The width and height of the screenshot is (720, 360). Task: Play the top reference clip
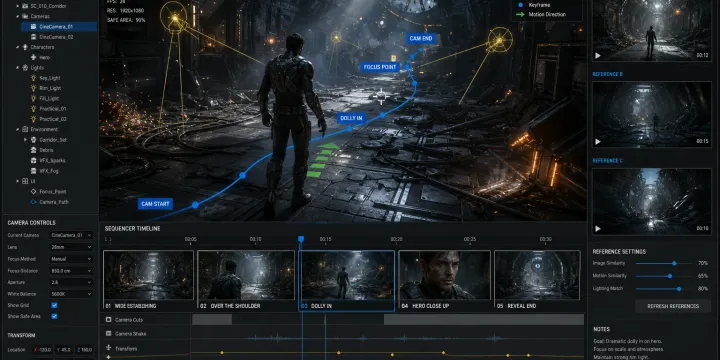coord(598,56)
